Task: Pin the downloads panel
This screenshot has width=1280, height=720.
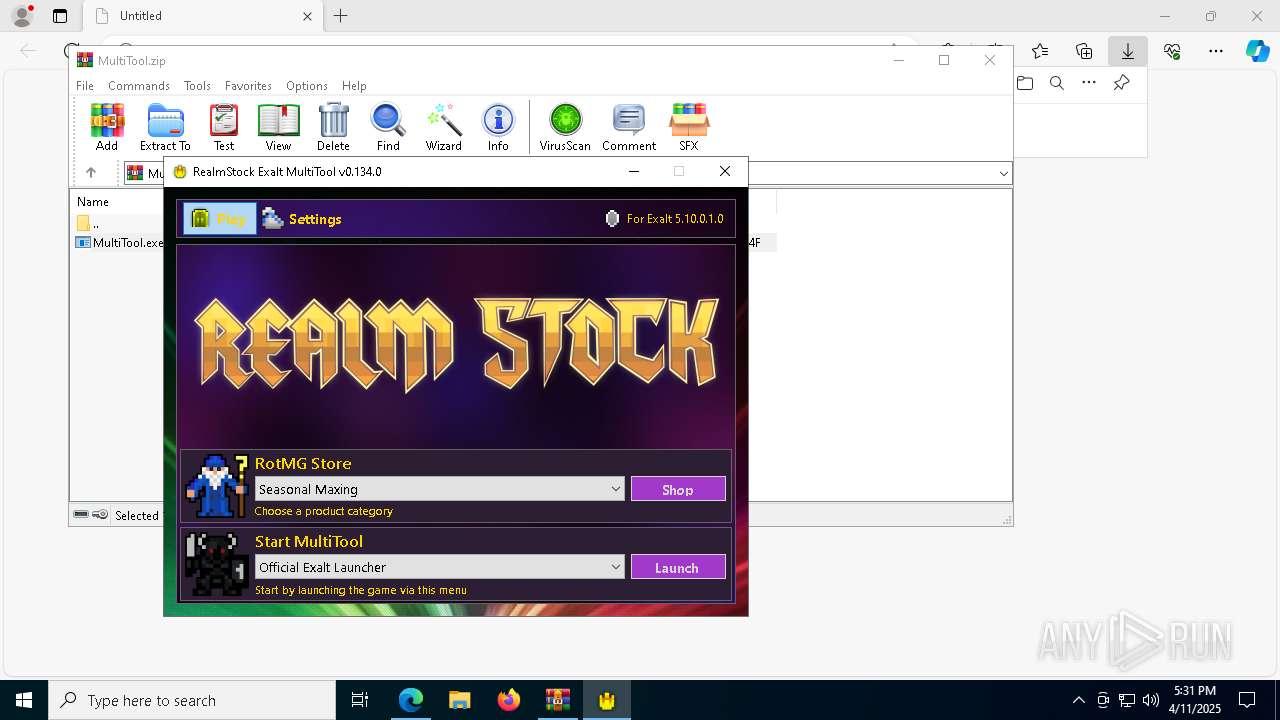Action: [x=1122, y=83]
